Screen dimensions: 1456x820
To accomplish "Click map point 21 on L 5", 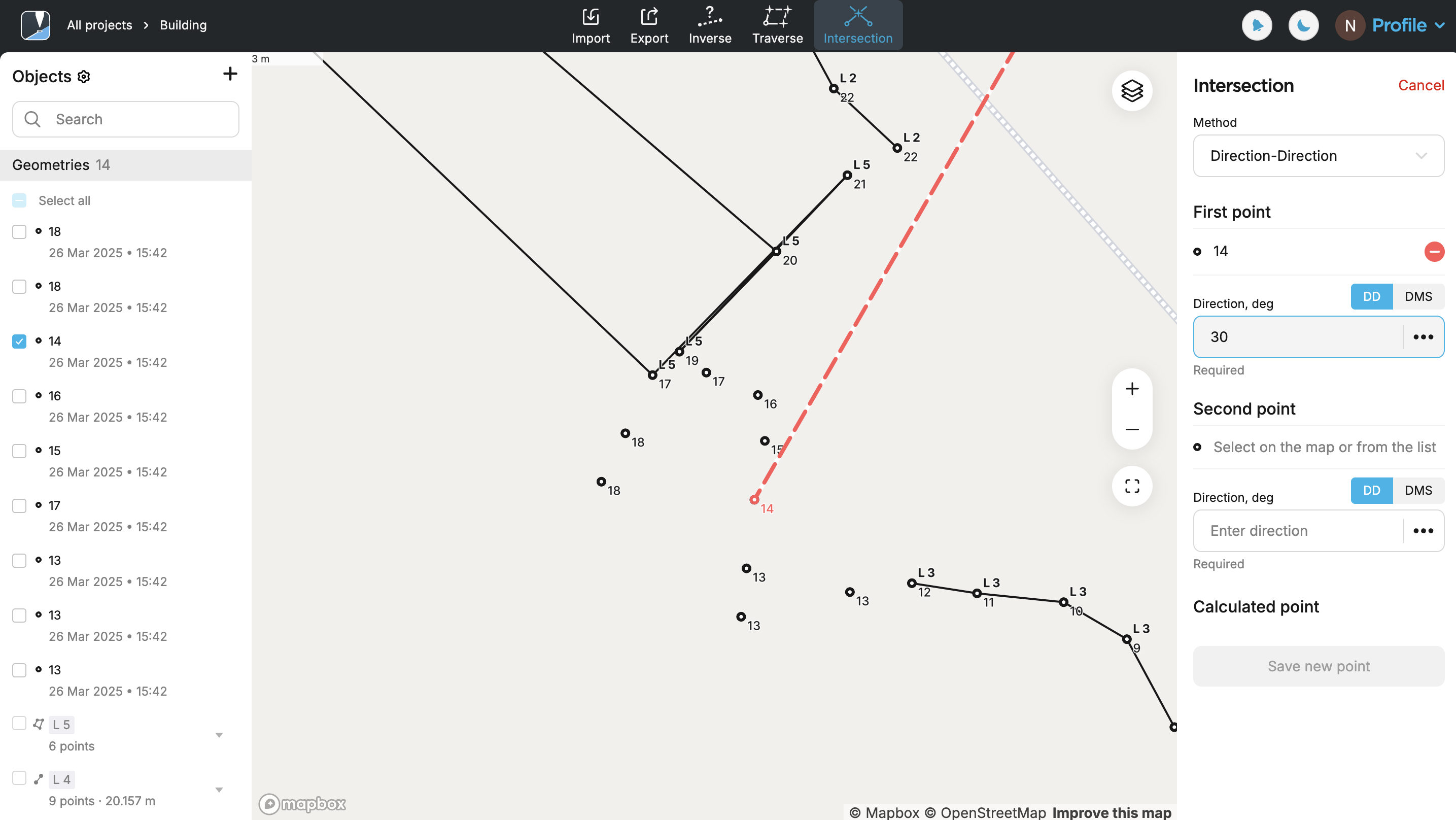I will click(847, 175).
